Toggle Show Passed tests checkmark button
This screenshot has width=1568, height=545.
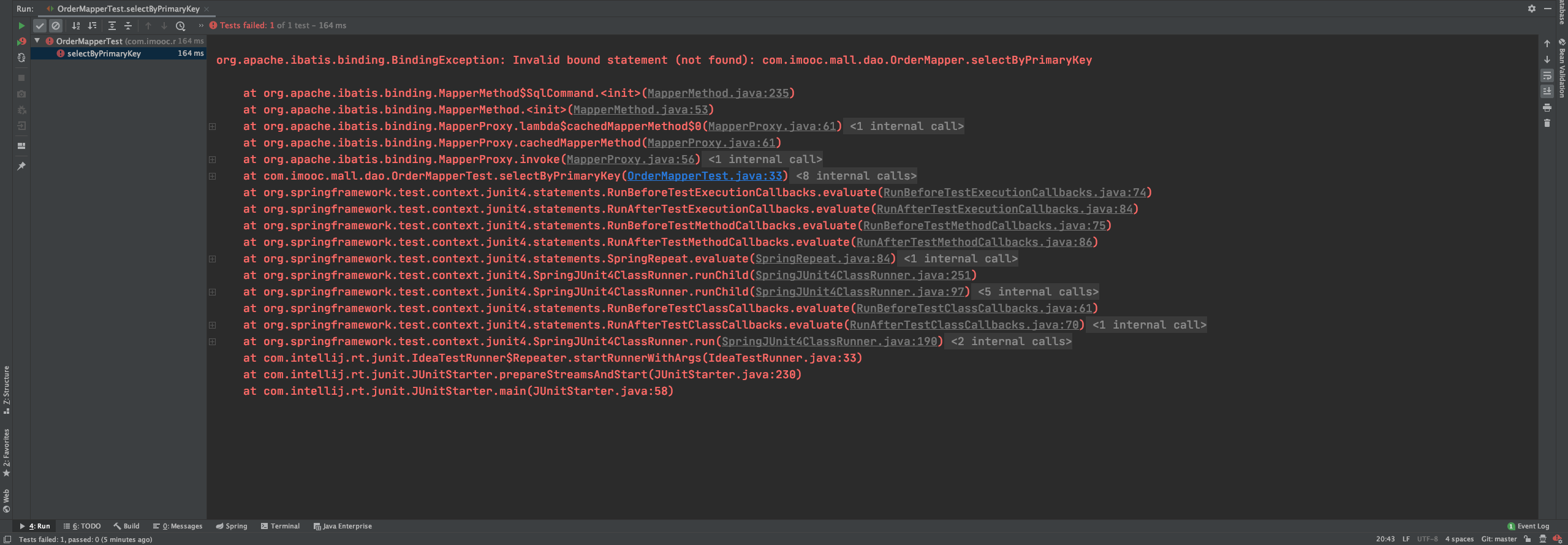click(x=40, y=26)
